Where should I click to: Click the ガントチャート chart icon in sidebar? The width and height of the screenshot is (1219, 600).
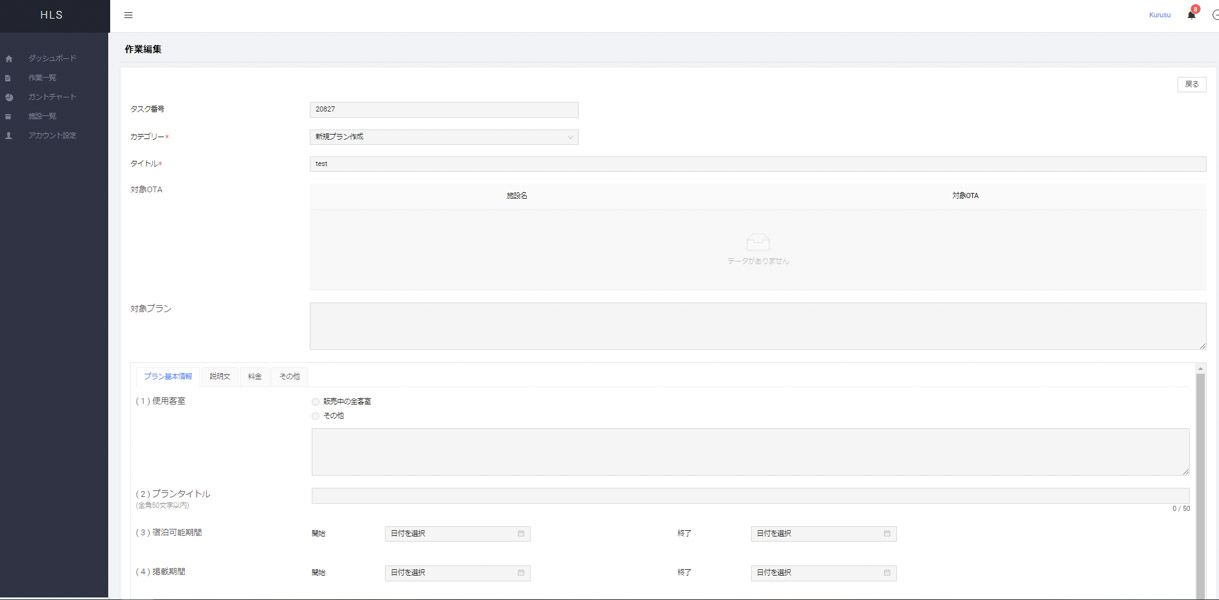coord(9,97)
